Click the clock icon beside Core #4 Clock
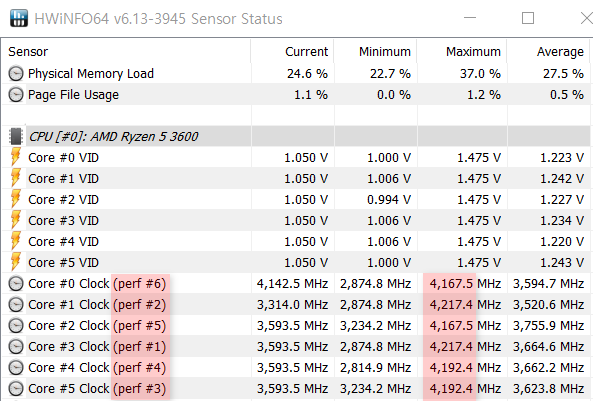 [16, 368]
